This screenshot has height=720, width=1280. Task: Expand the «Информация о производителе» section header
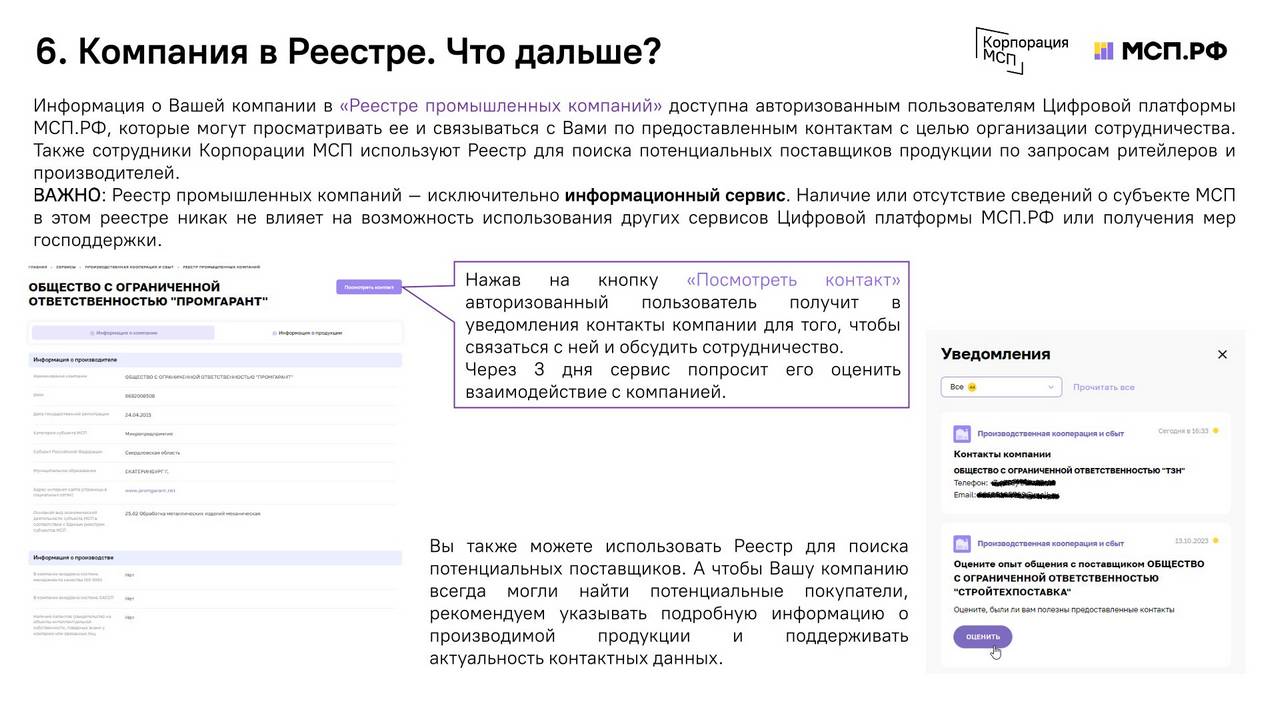pyautogui.click(x=75, y=359)
